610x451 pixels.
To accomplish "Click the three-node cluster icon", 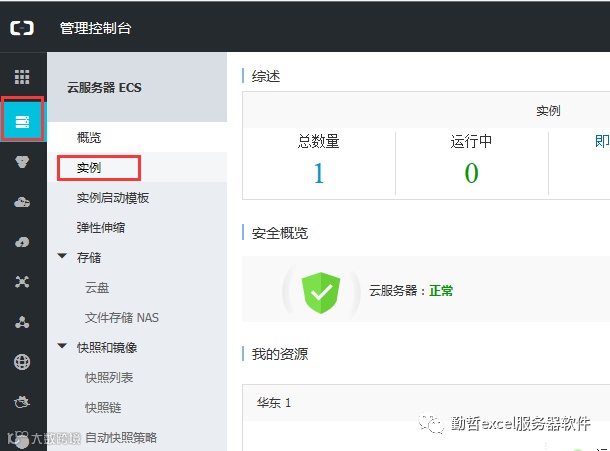I will tap(22, 322).
